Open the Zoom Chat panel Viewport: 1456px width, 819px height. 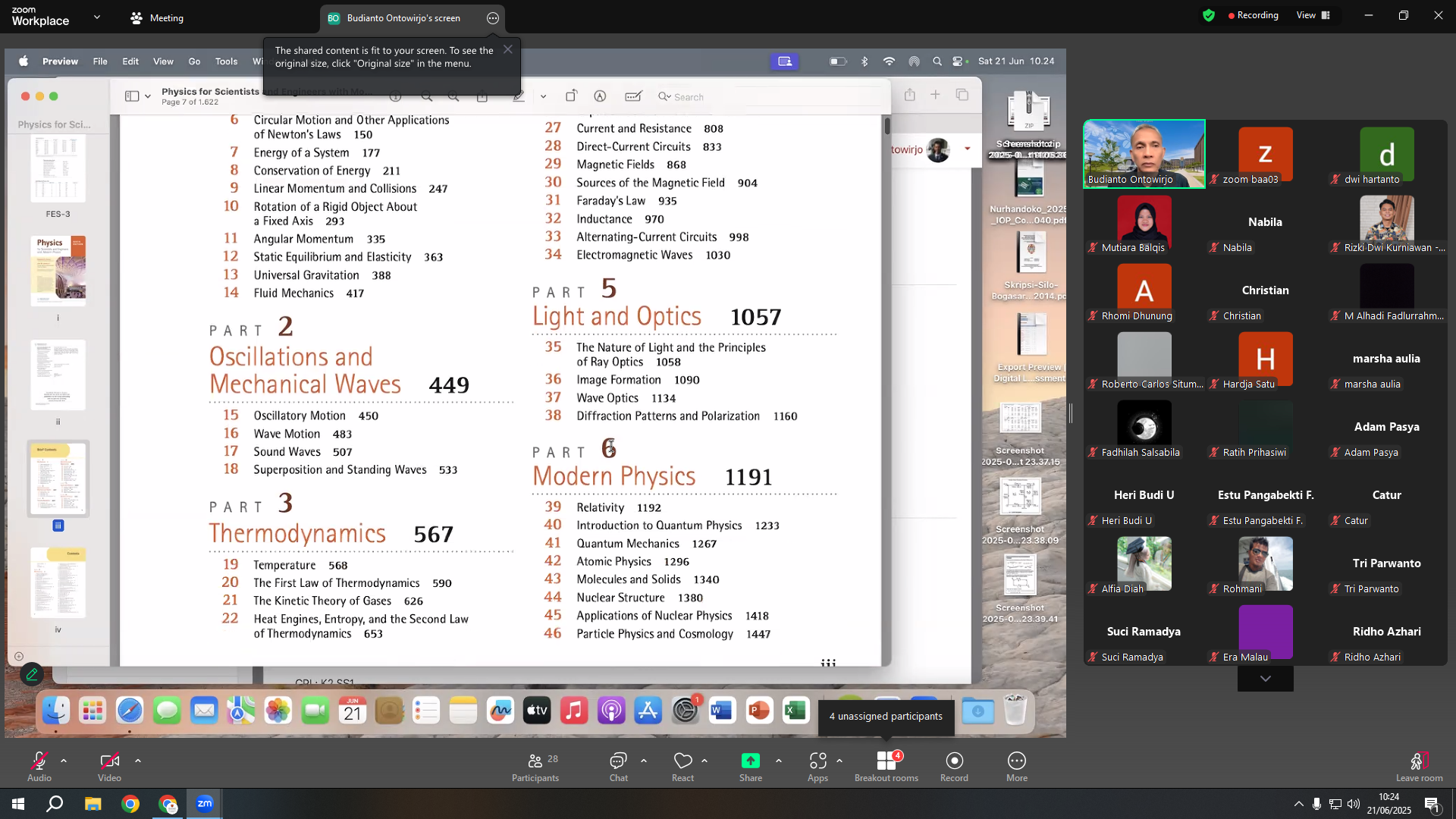click(618, 767)
